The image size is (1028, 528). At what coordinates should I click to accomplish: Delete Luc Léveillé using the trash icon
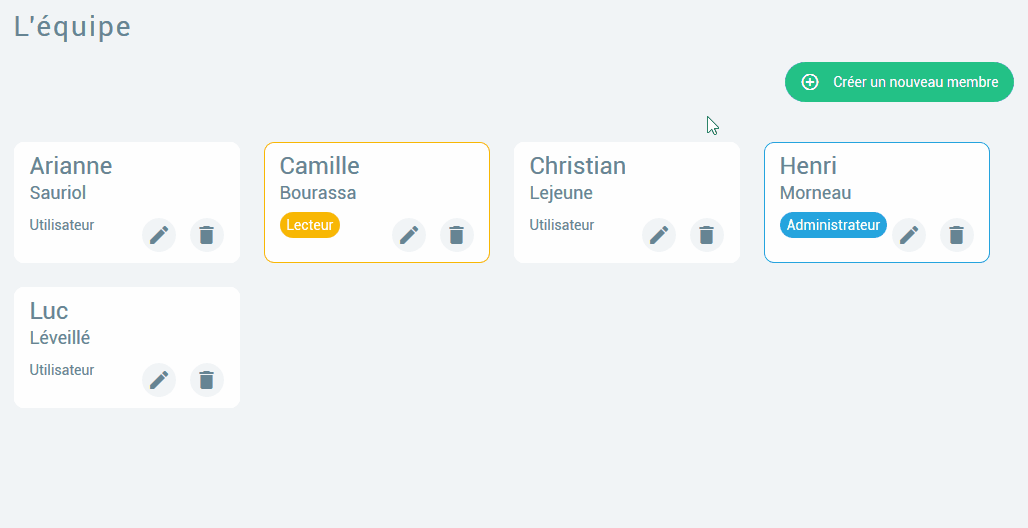pyautogui.click(x=207, y=380)
